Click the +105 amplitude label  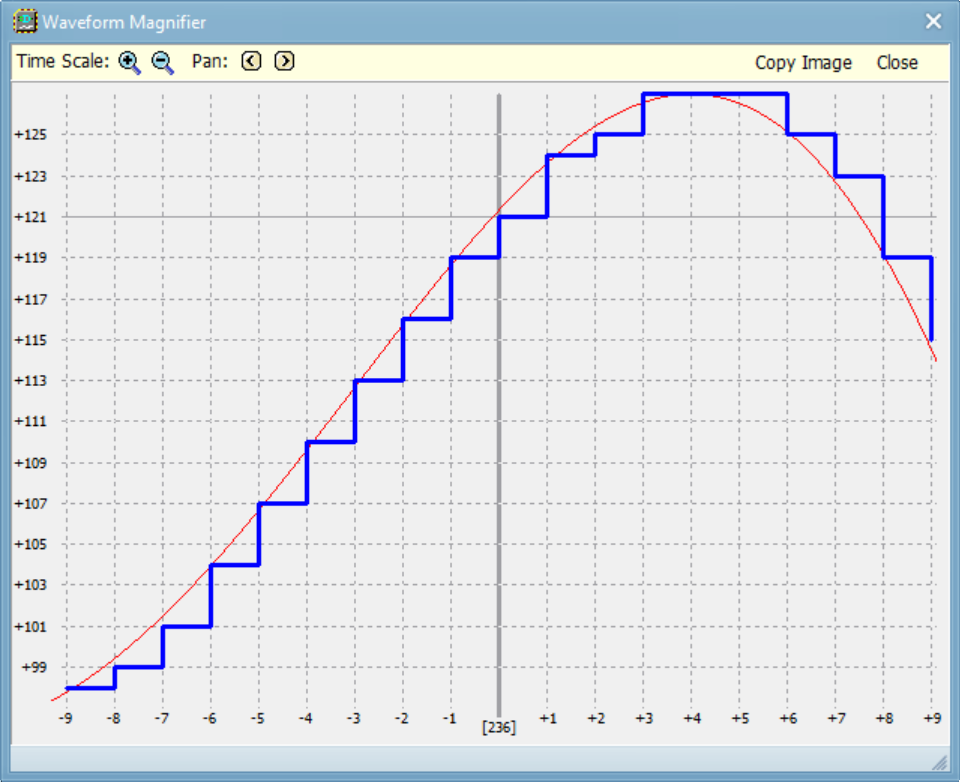click(x=31, y=544)
